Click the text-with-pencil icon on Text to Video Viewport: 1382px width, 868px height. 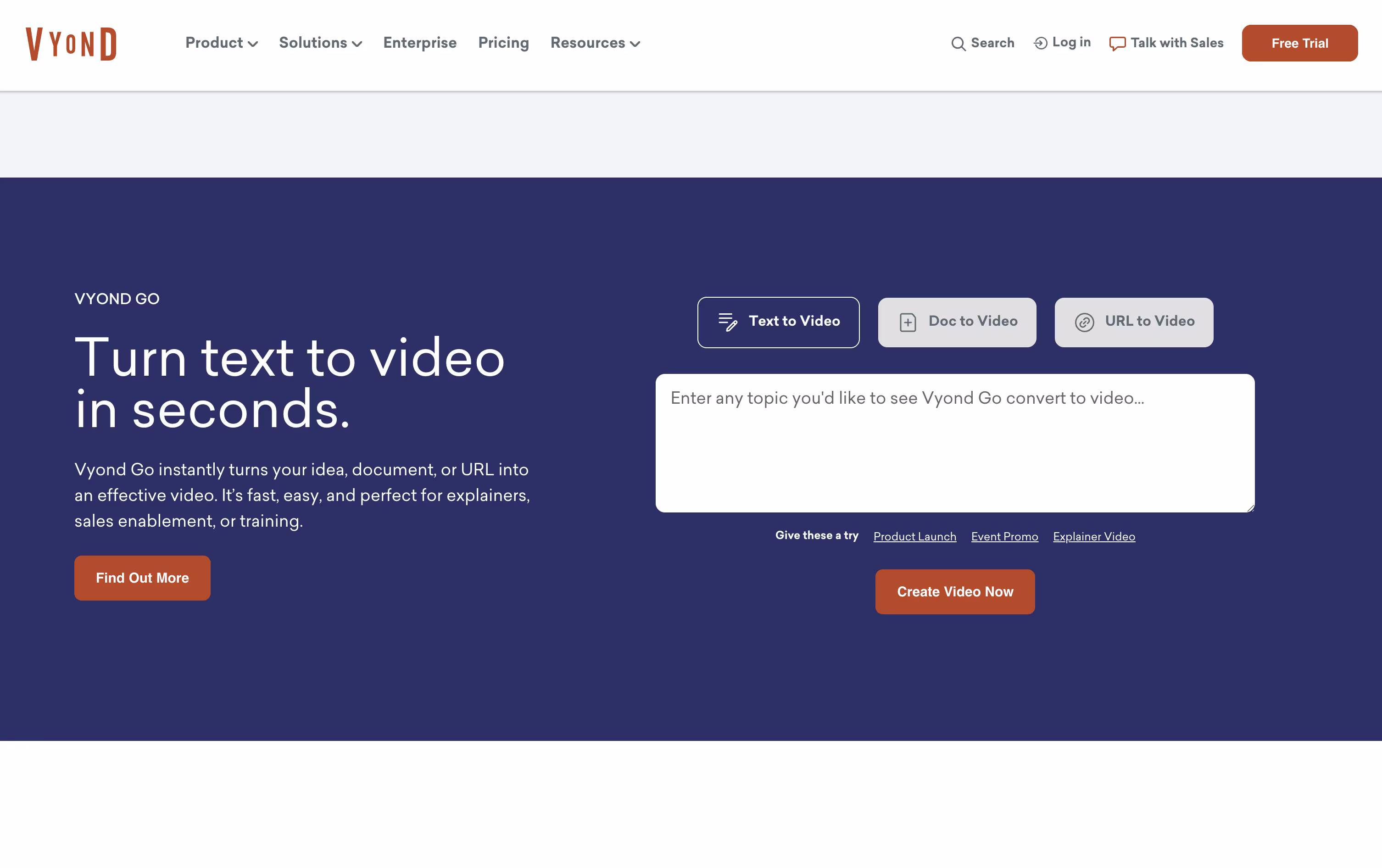click(x=728, y=322)
